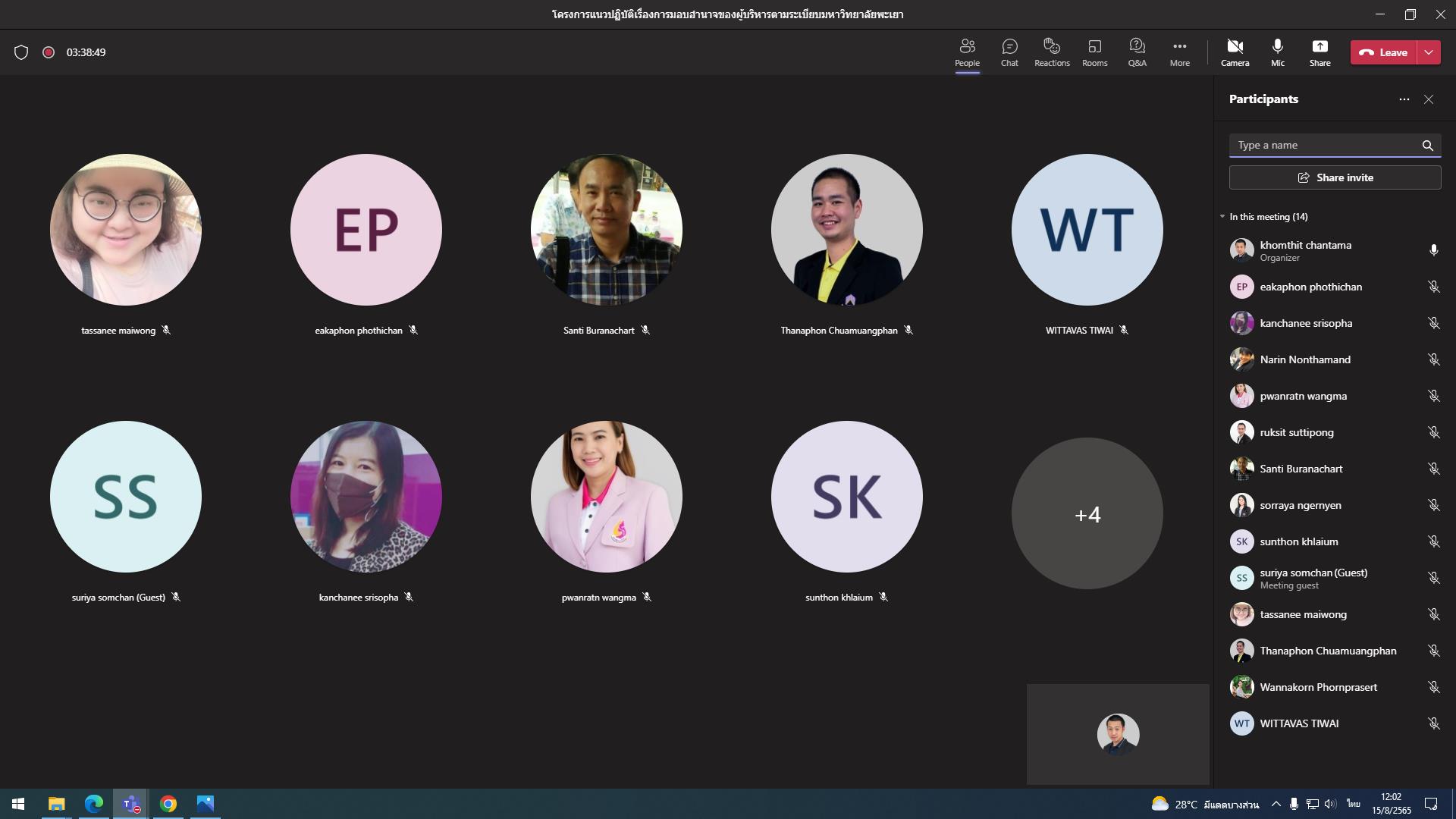Open Participants panel more options
This screenshot has width=1456, height=819.
point(1404,99)
